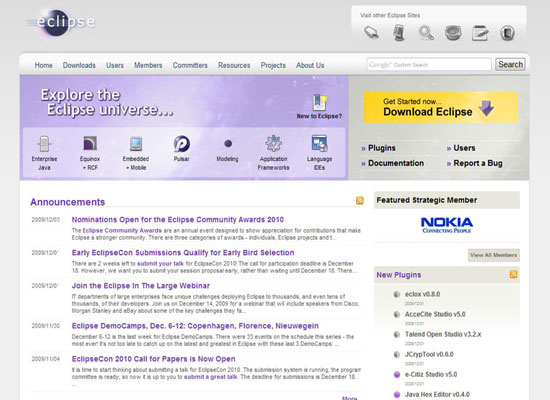Click the 2009/11/30 announcement date

point(46,326)
